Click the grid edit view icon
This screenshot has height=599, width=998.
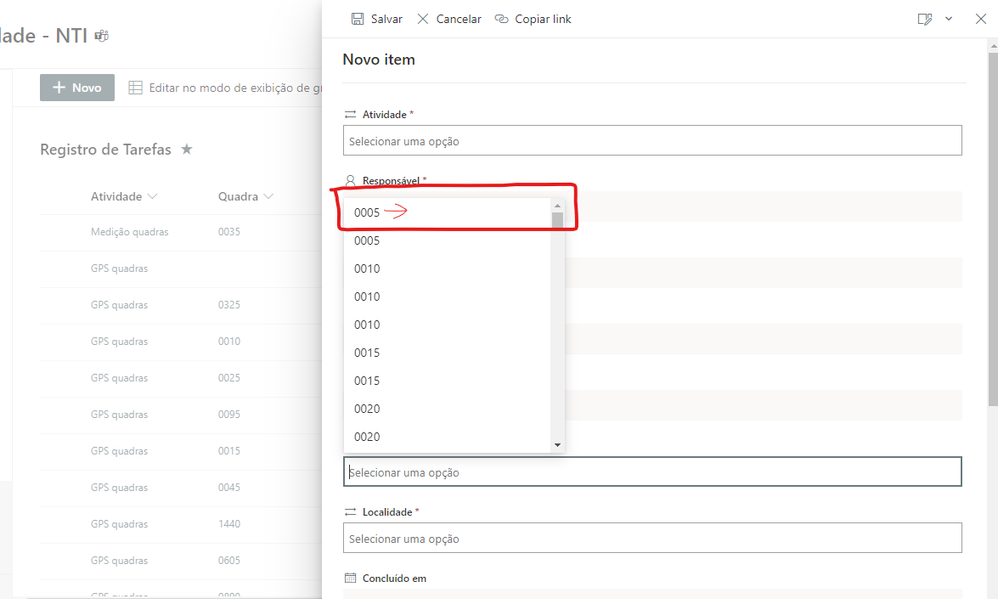coord(135,88)
